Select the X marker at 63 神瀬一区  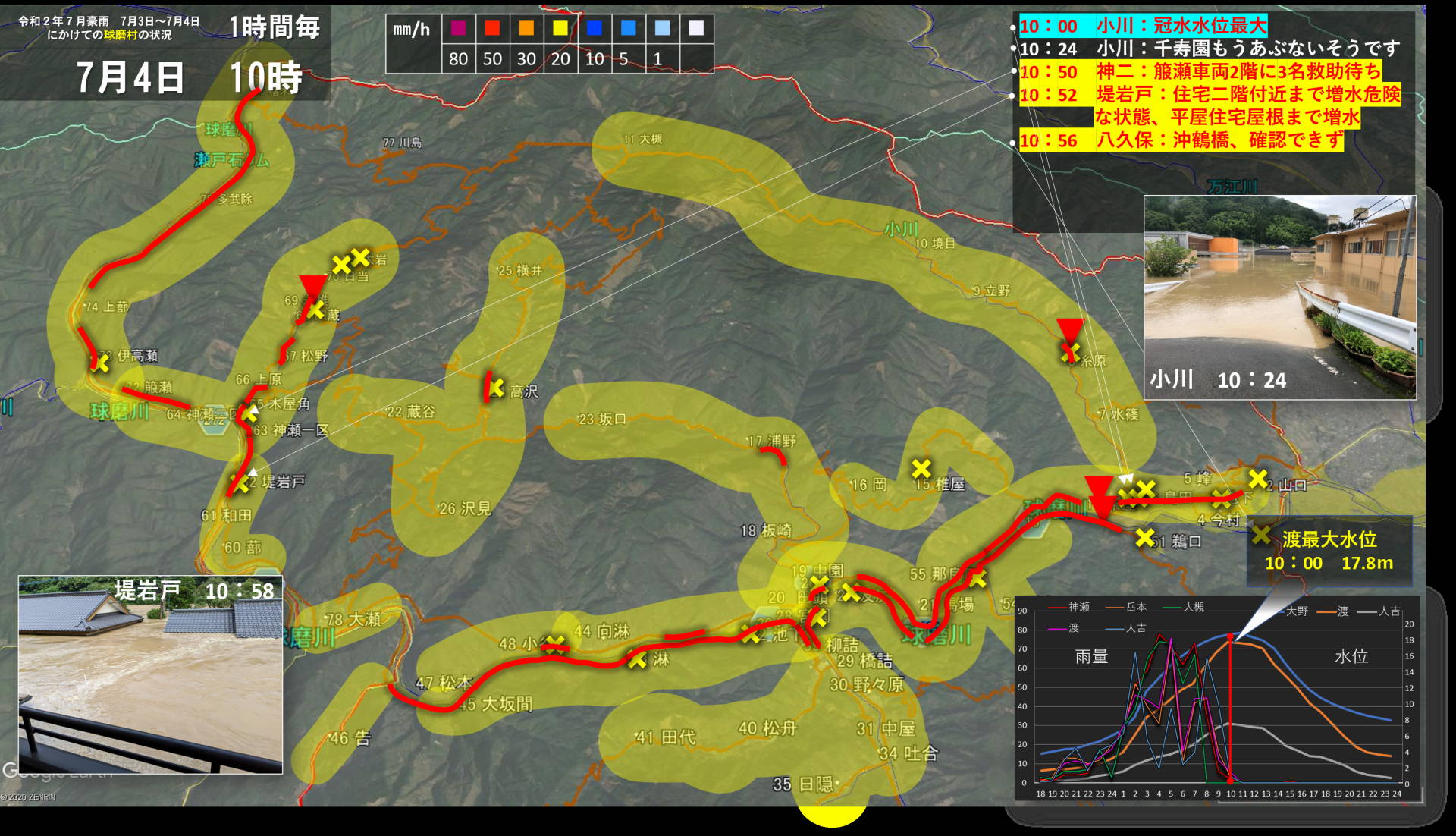(x=249, y=414)
